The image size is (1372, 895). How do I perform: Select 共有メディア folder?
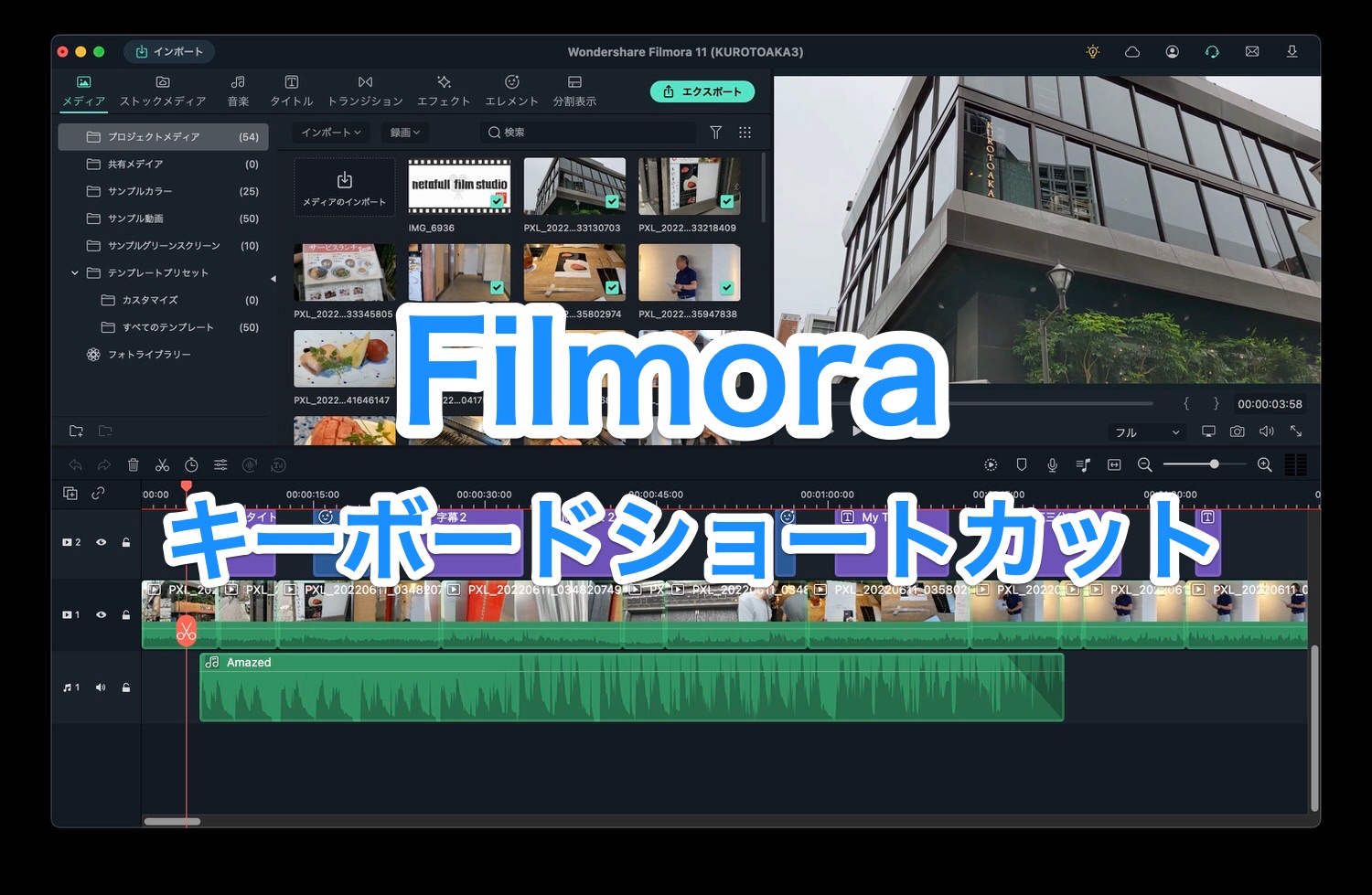point(163,165)
